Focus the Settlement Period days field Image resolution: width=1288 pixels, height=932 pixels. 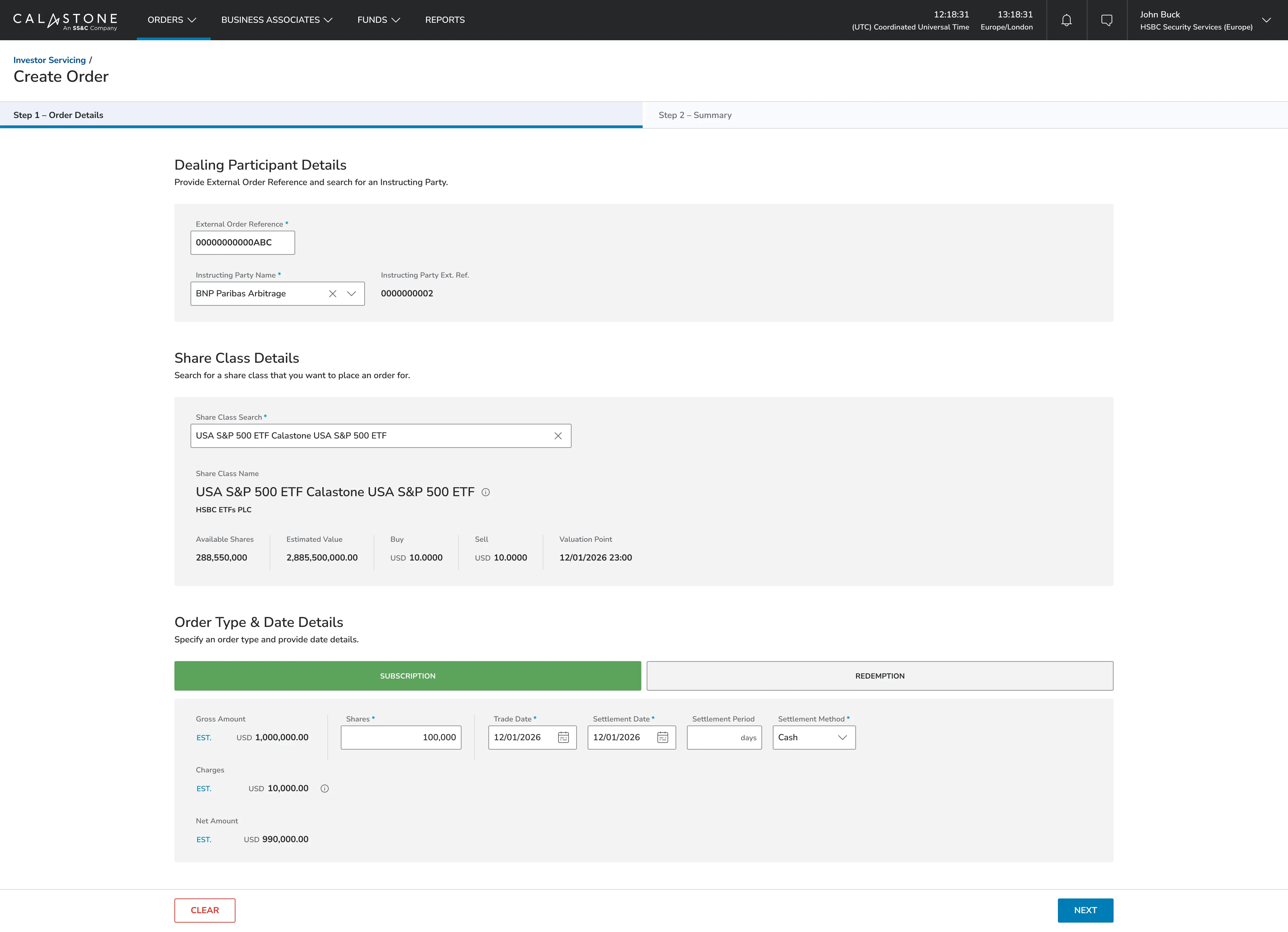click(724, 737)
